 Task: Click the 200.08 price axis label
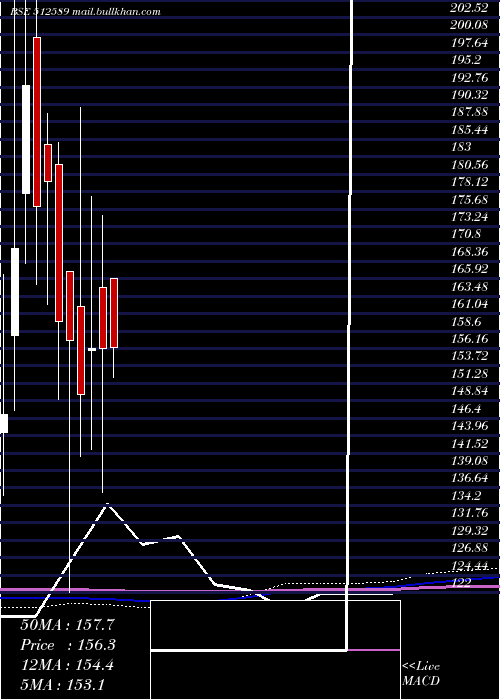click(469, 25)
